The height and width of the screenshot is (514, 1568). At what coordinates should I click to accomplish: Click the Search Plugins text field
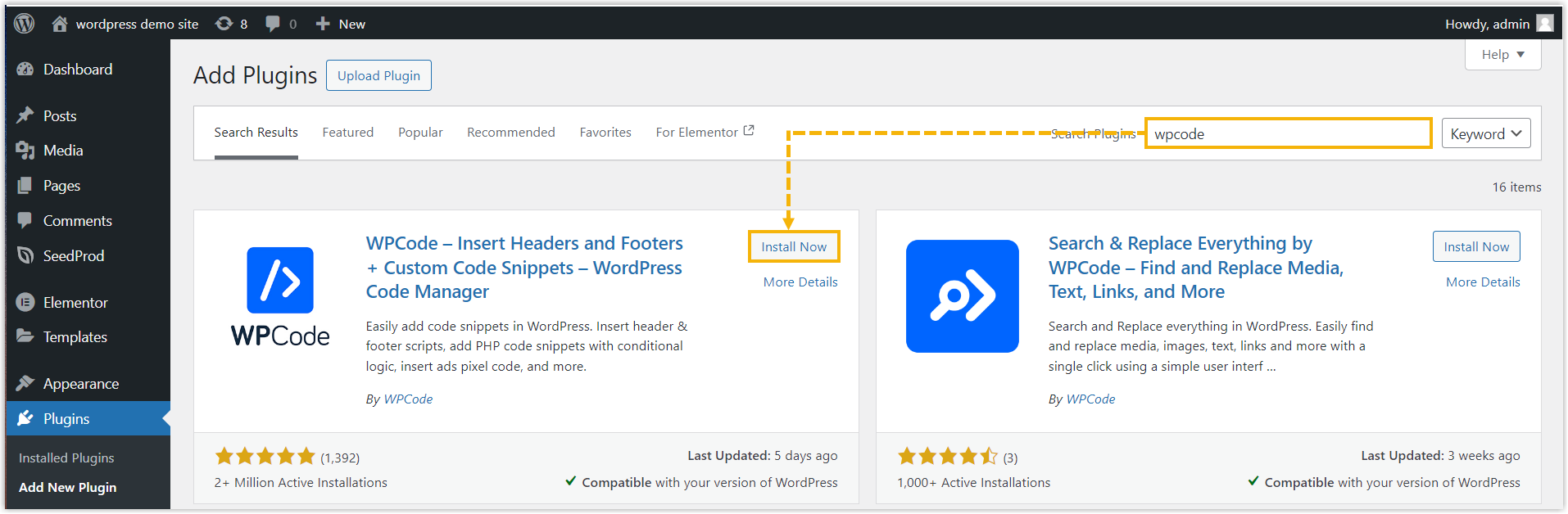[1287, 134]
